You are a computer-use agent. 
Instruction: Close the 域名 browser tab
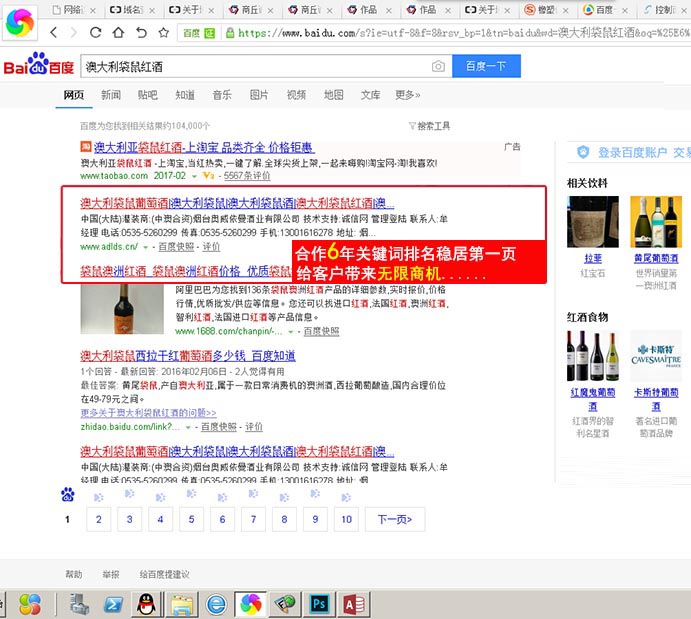(x=152, y=11)
